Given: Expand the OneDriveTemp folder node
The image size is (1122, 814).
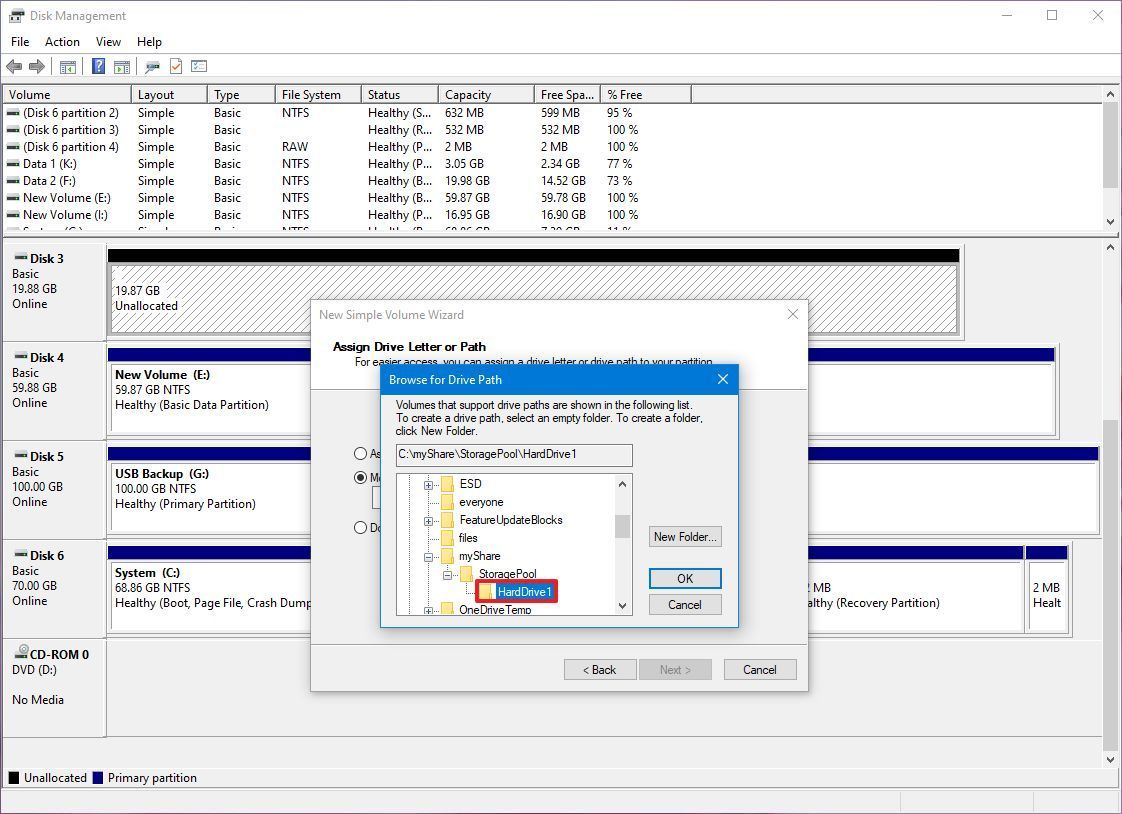Looking at the screenshot, I should 429,610.
